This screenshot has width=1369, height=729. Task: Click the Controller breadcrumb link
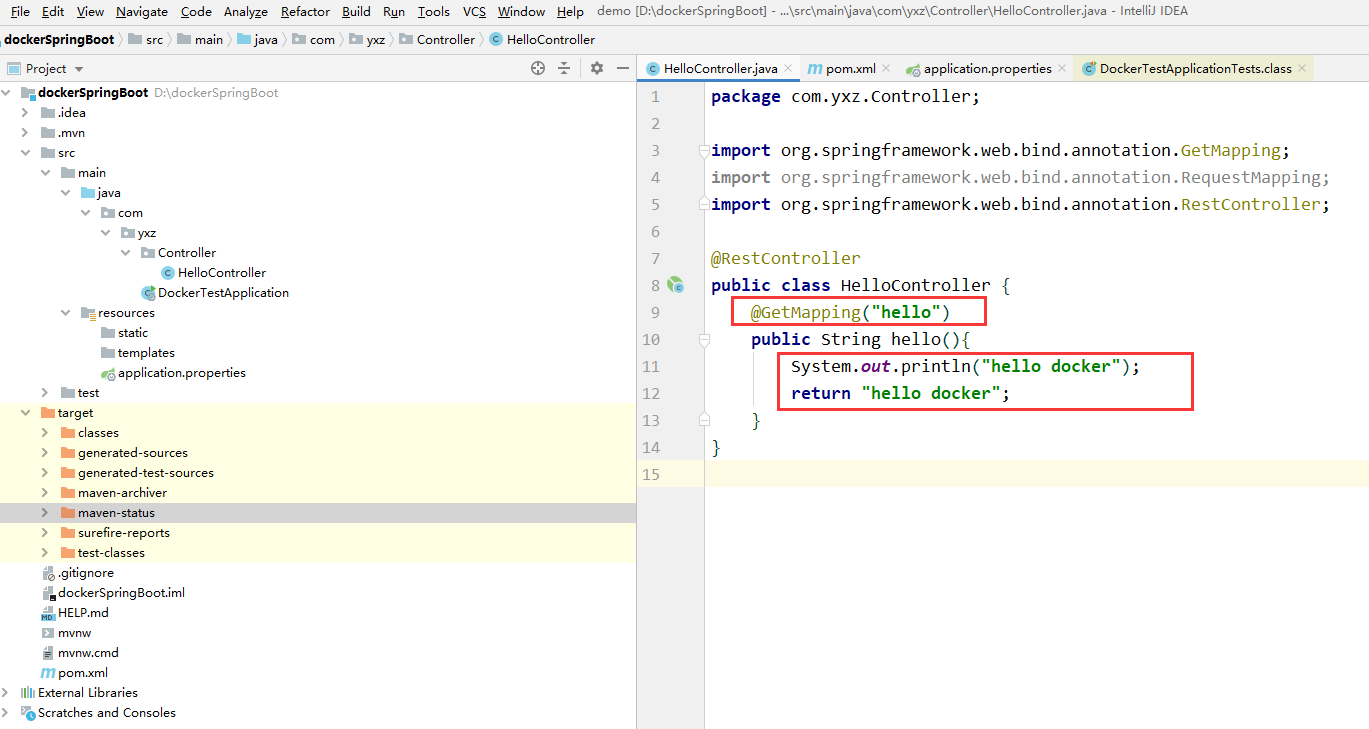click(446, 40)
